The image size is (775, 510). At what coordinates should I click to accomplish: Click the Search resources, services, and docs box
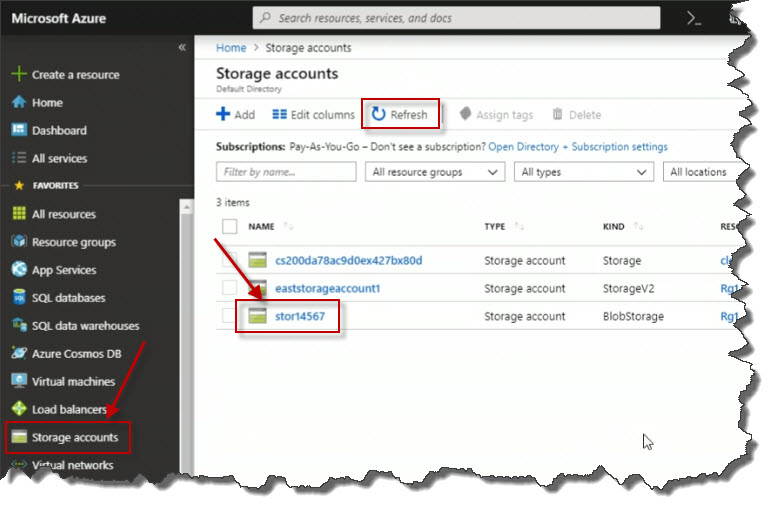click(456, 18)
